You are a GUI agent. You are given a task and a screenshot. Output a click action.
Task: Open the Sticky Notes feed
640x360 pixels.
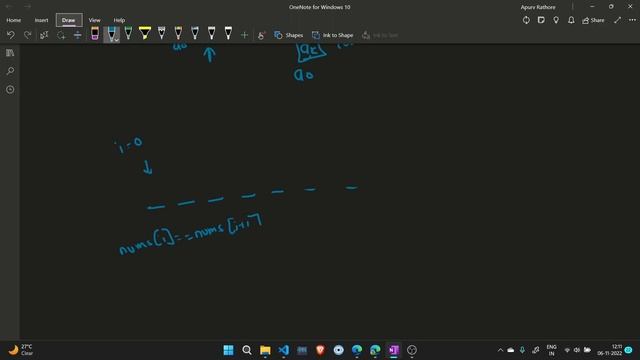pyautogui.click(x=541, y=20)
